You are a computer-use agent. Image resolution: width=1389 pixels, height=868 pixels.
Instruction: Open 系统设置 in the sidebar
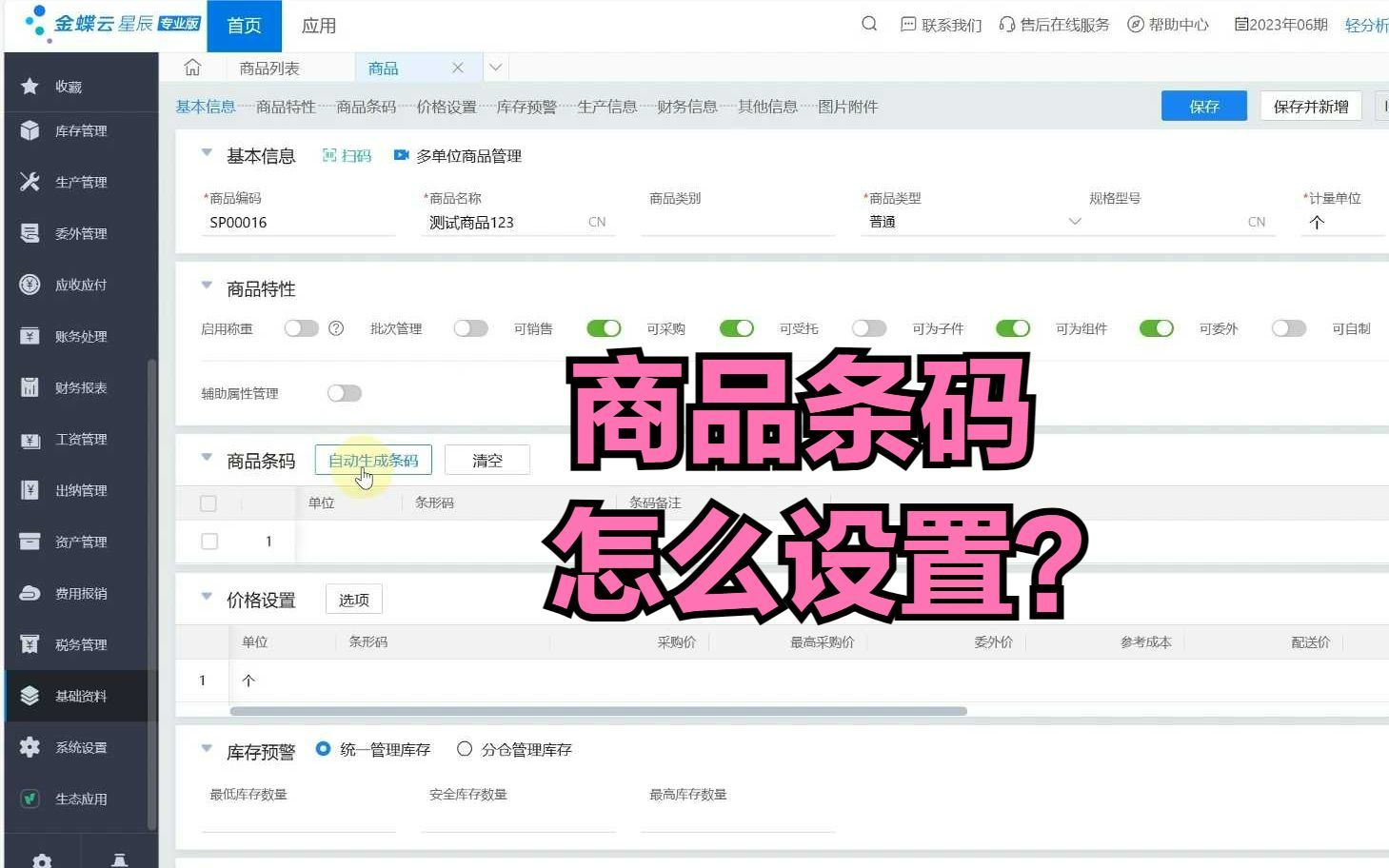click(81, 747)
